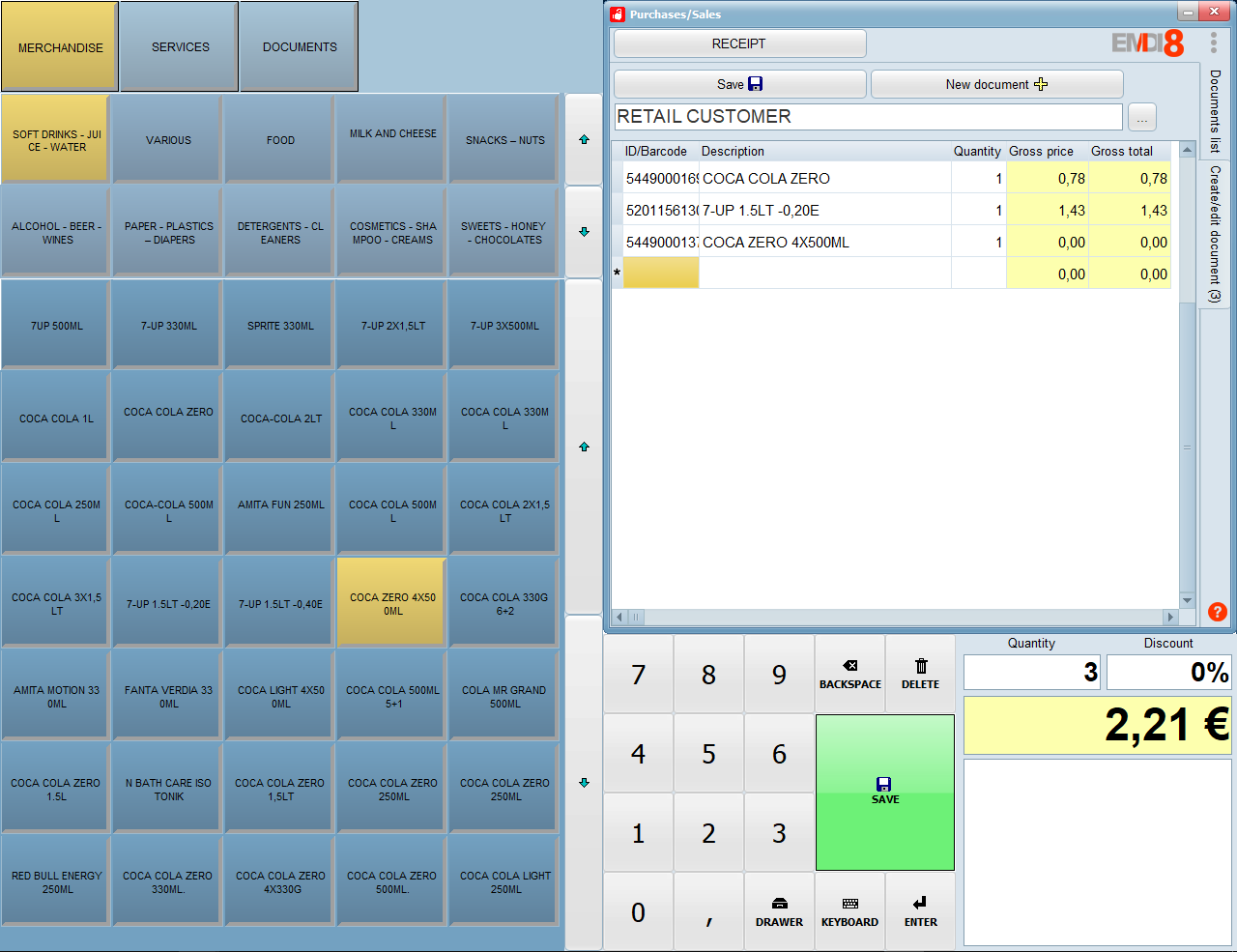Click the BACKSPACE key on numpad
The height and width of the screenshot is (952, 1237).
[849, 674]
